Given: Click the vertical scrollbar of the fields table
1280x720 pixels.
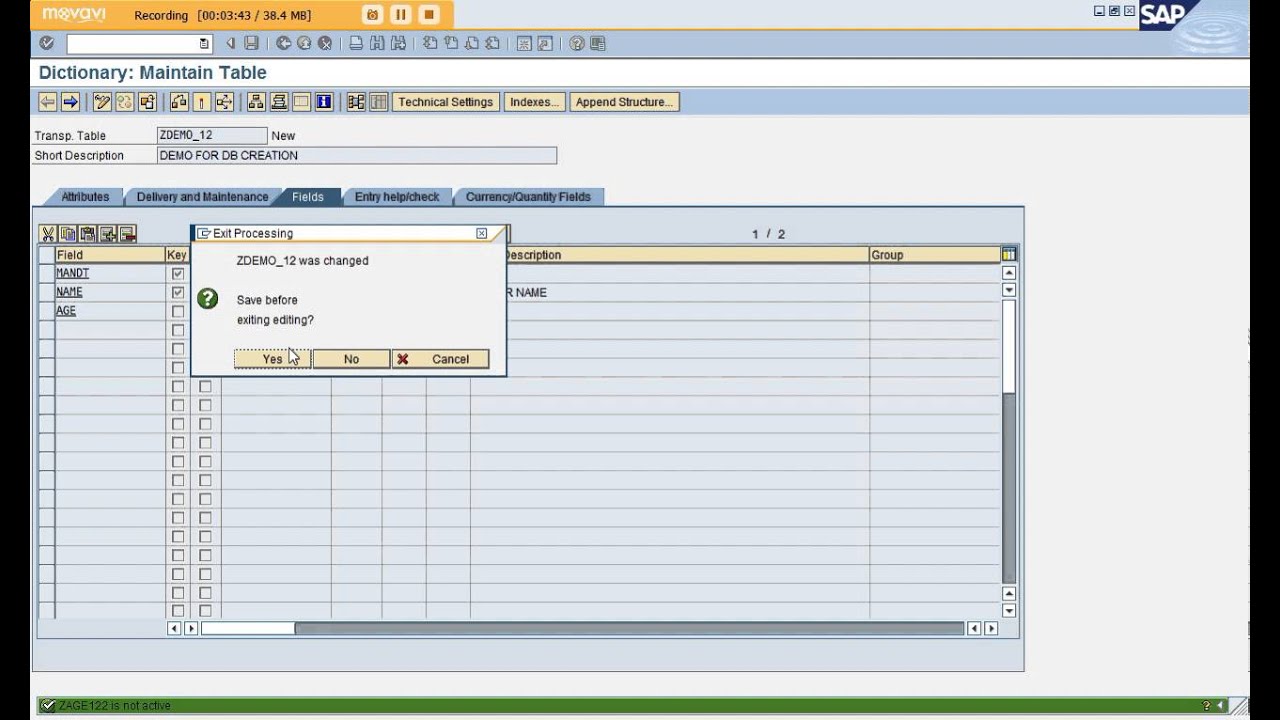Looking at the screenshot, I should click(1009, 442).
